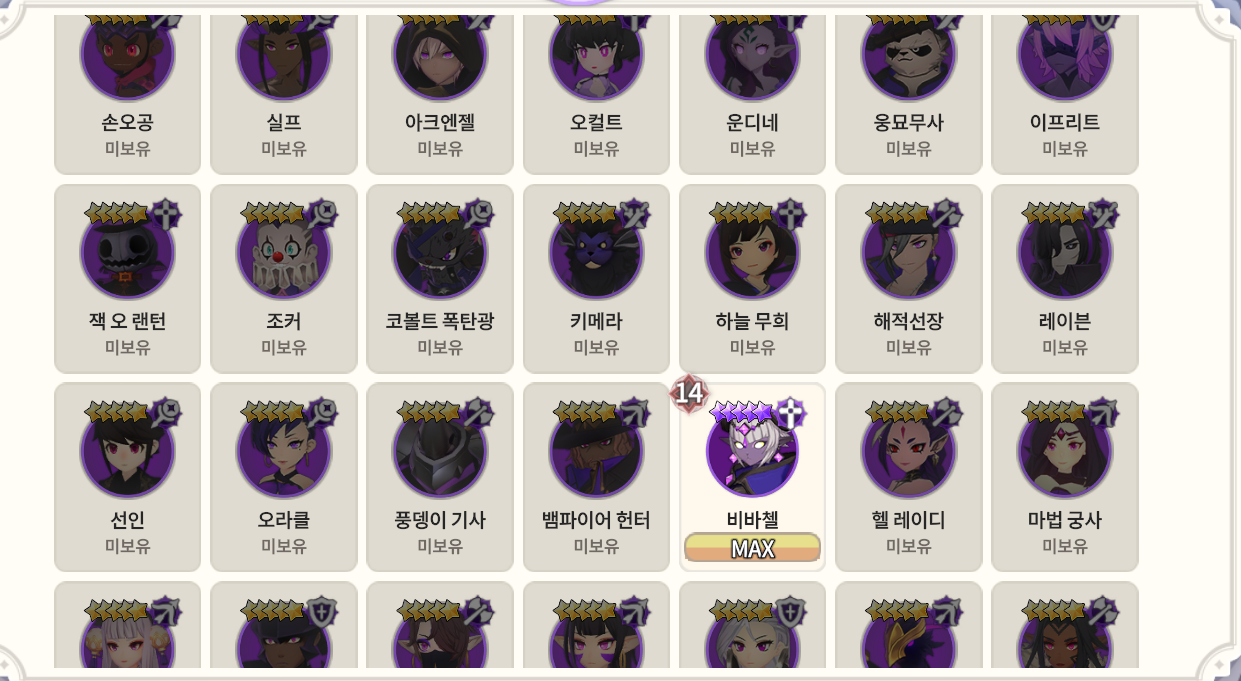This screenshot has width=1241, height=681.
Task: Open the 뱀파이어 헌터 portrait
Action: (x=596, y=451)
